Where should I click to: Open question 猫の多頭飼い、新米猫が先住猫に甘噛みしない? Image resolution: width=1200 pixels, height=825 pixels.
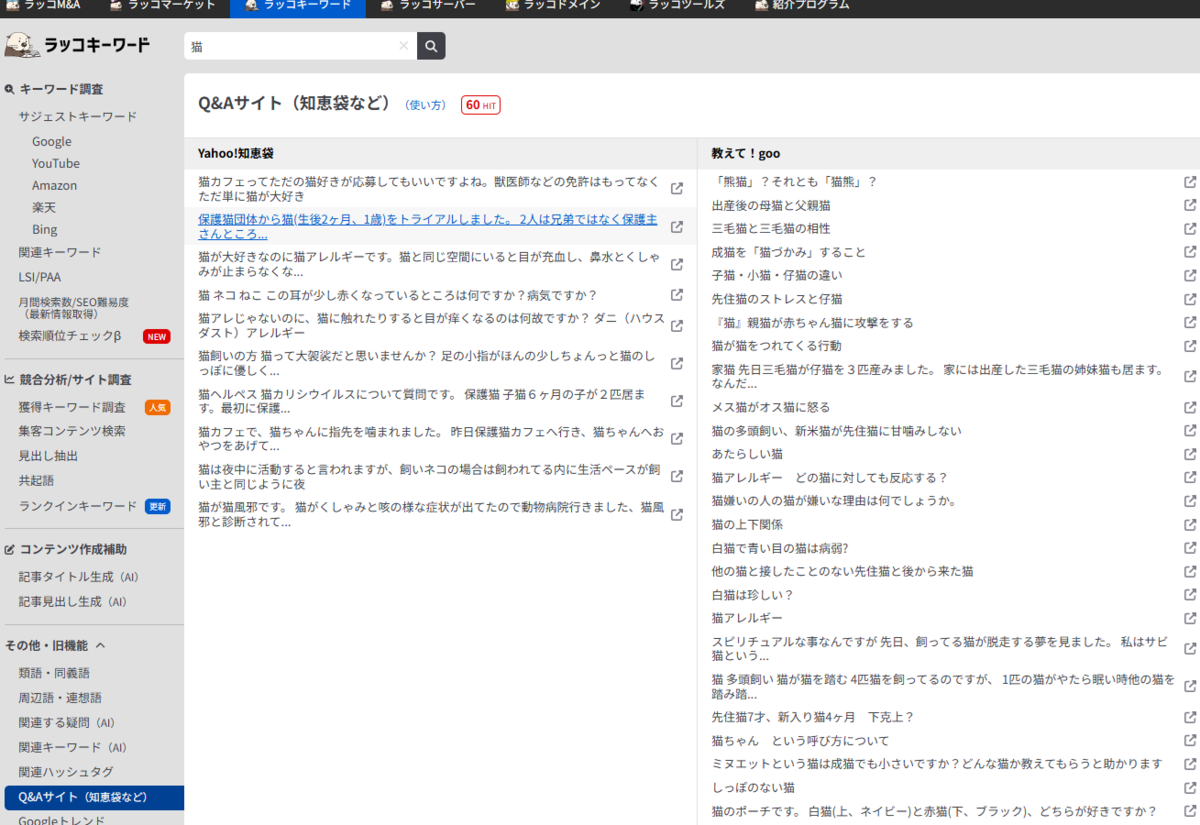coord(836,431)
